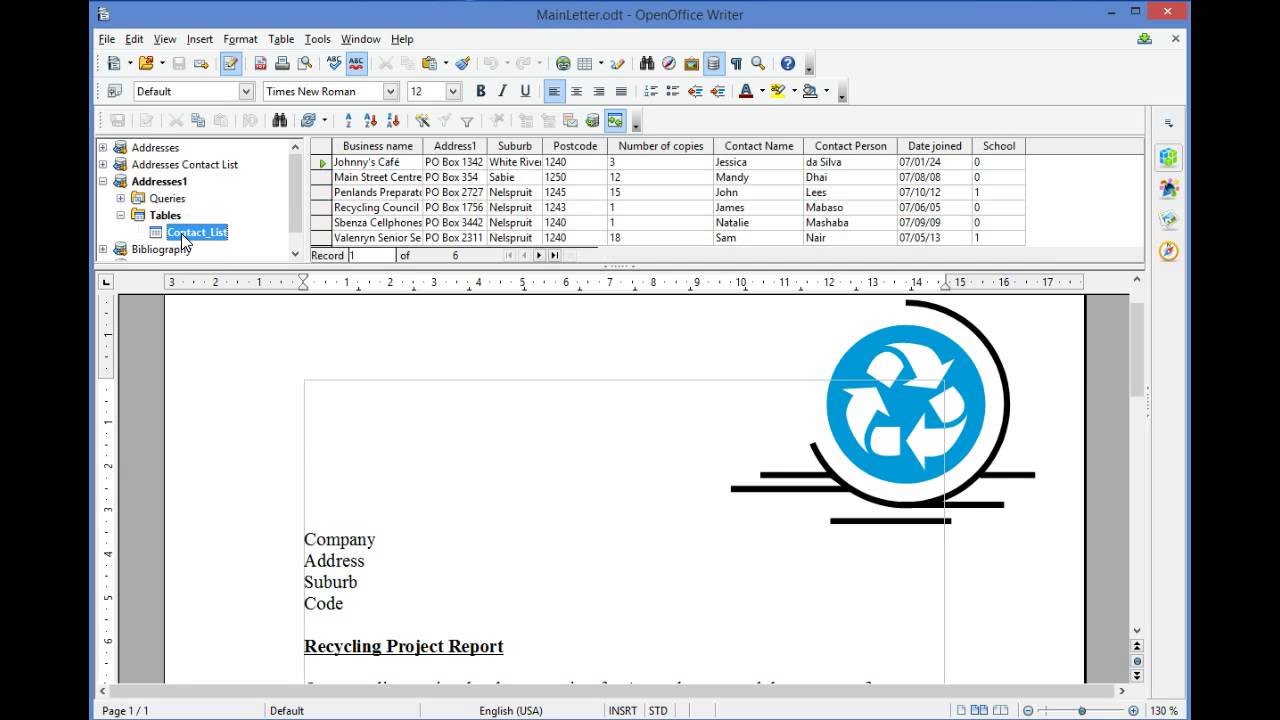Click the Zoom magnifier icon
This screenshot has height=720, width=1280.
(x=758, y=63)
